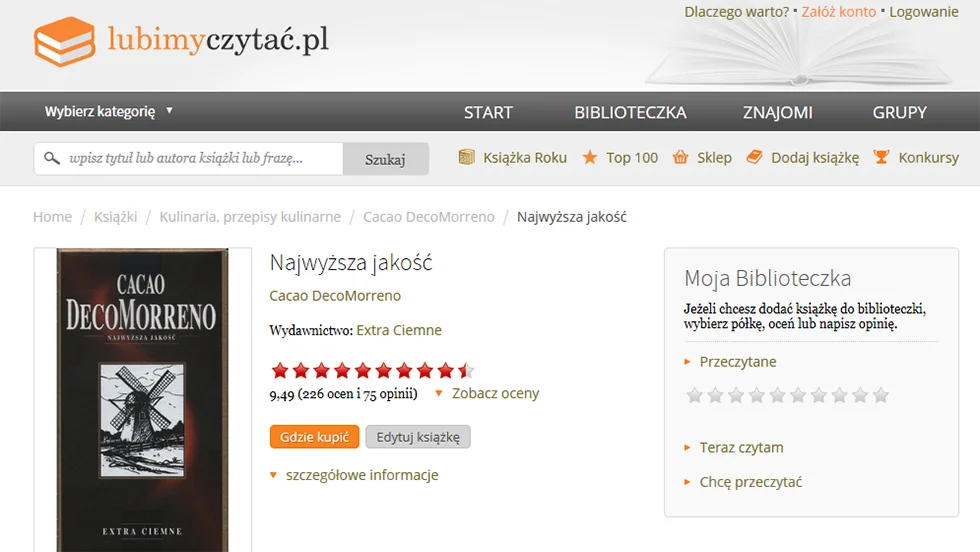
Task: Open GRUPY menu item
Action: tap(899, 113)
